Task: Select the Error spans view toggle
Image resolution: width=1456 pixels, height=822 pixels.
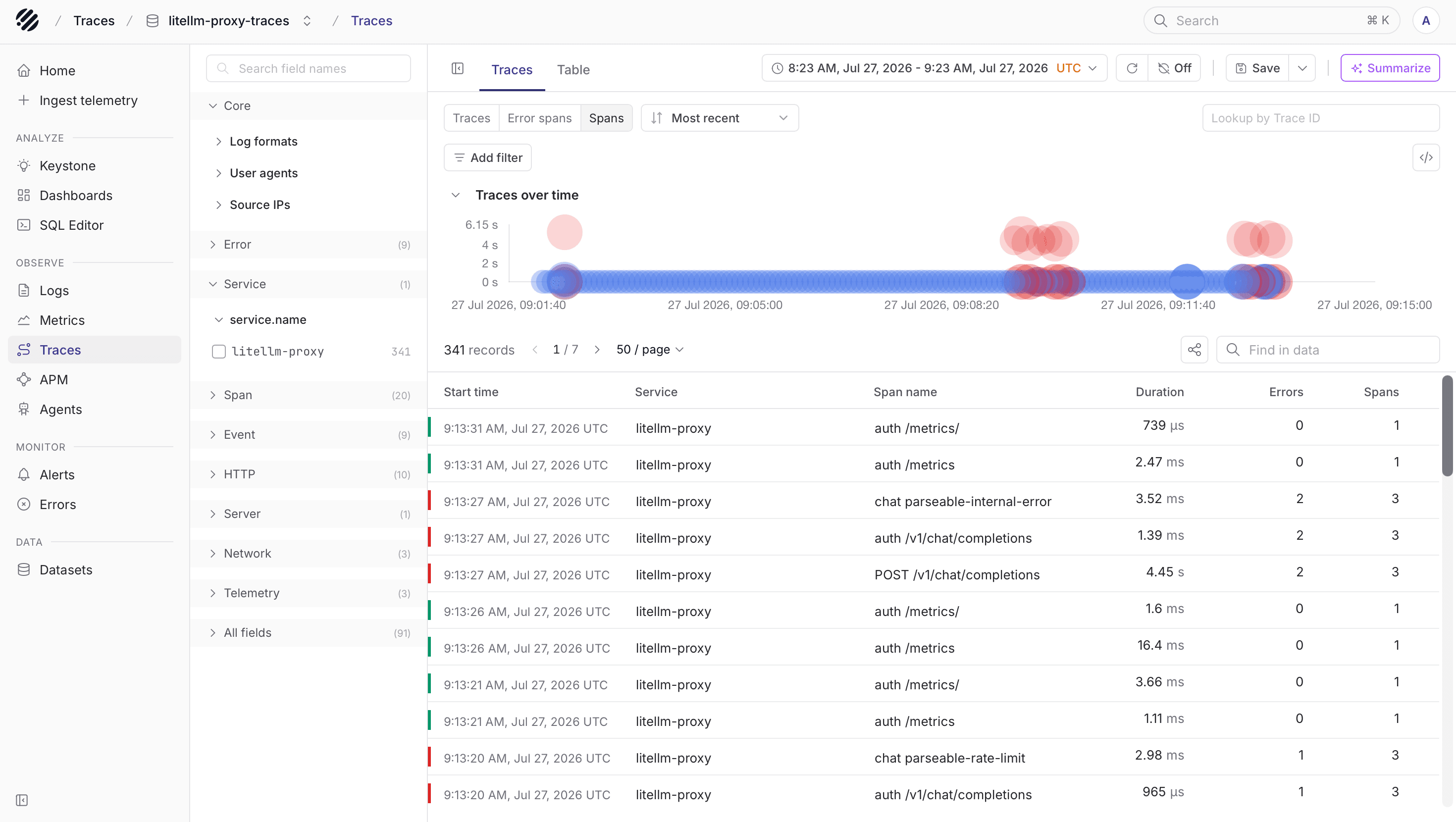Action: pyautogui.click(x=539, y=117)
